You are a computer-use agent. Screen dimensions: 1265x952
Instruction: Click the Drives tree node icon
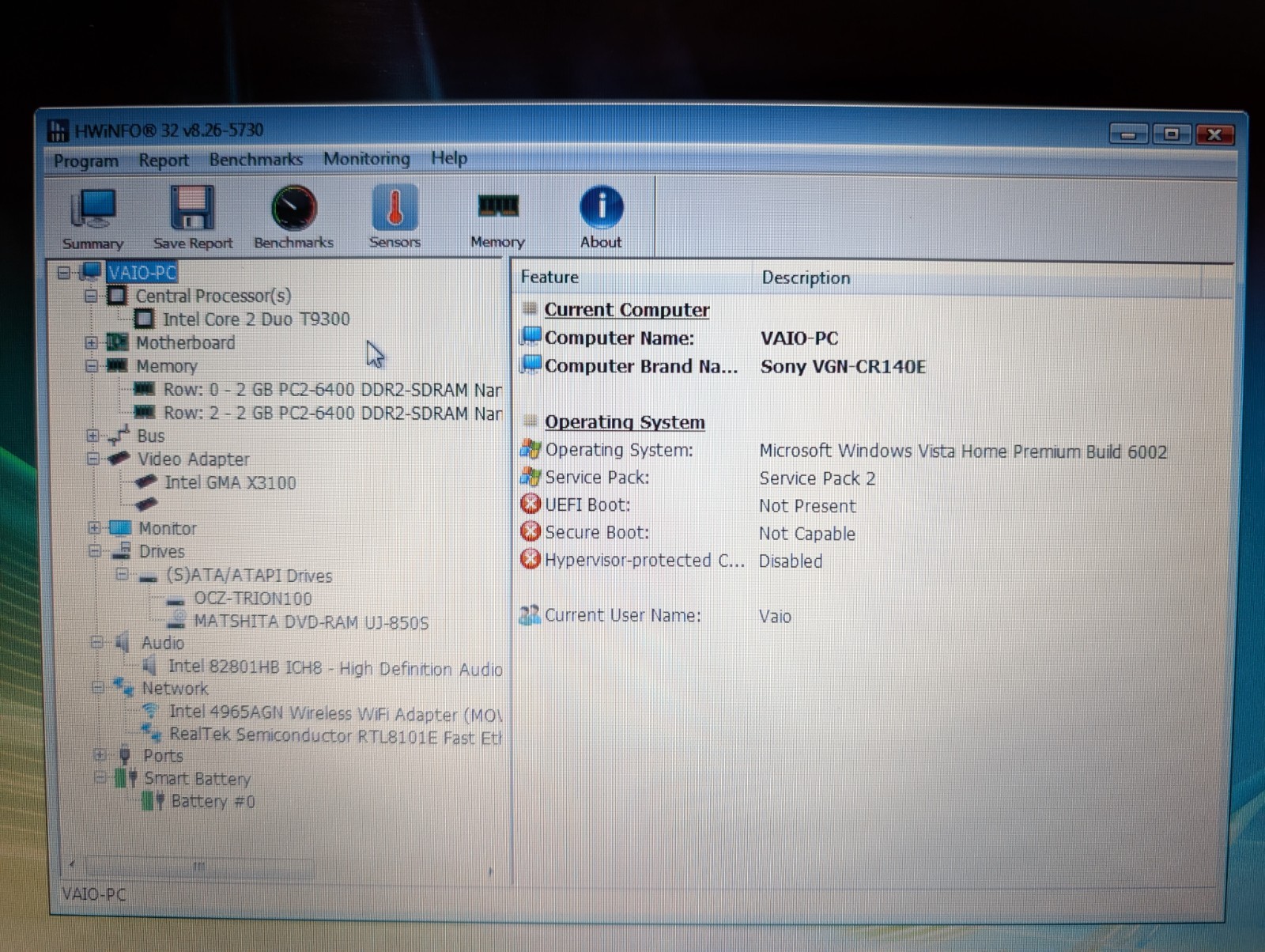click(x=121, y=550)
